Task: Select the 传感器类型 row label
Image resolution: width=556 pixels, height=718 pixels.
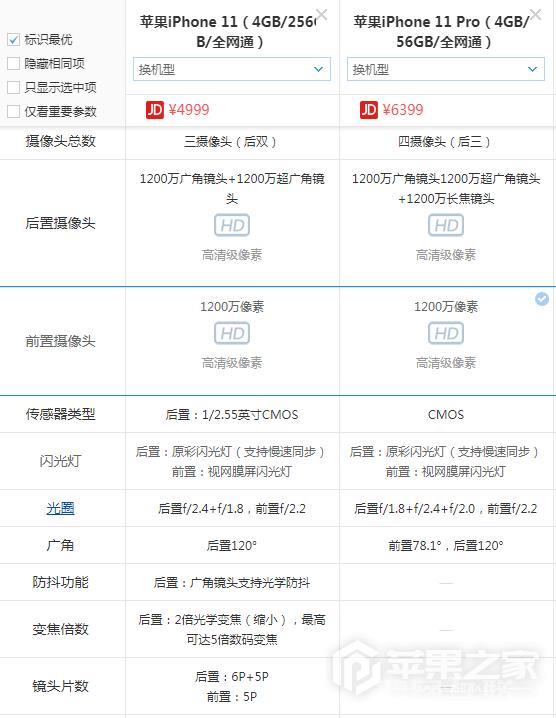Action: click(x=60, y=414)
